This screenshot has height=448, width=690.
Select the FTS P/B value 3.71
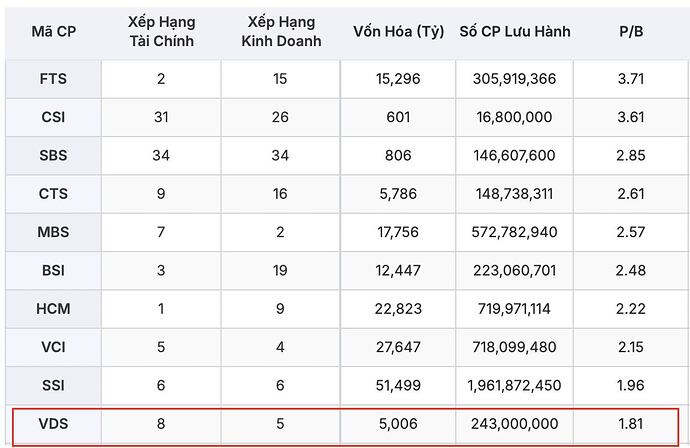coord(631,79)
